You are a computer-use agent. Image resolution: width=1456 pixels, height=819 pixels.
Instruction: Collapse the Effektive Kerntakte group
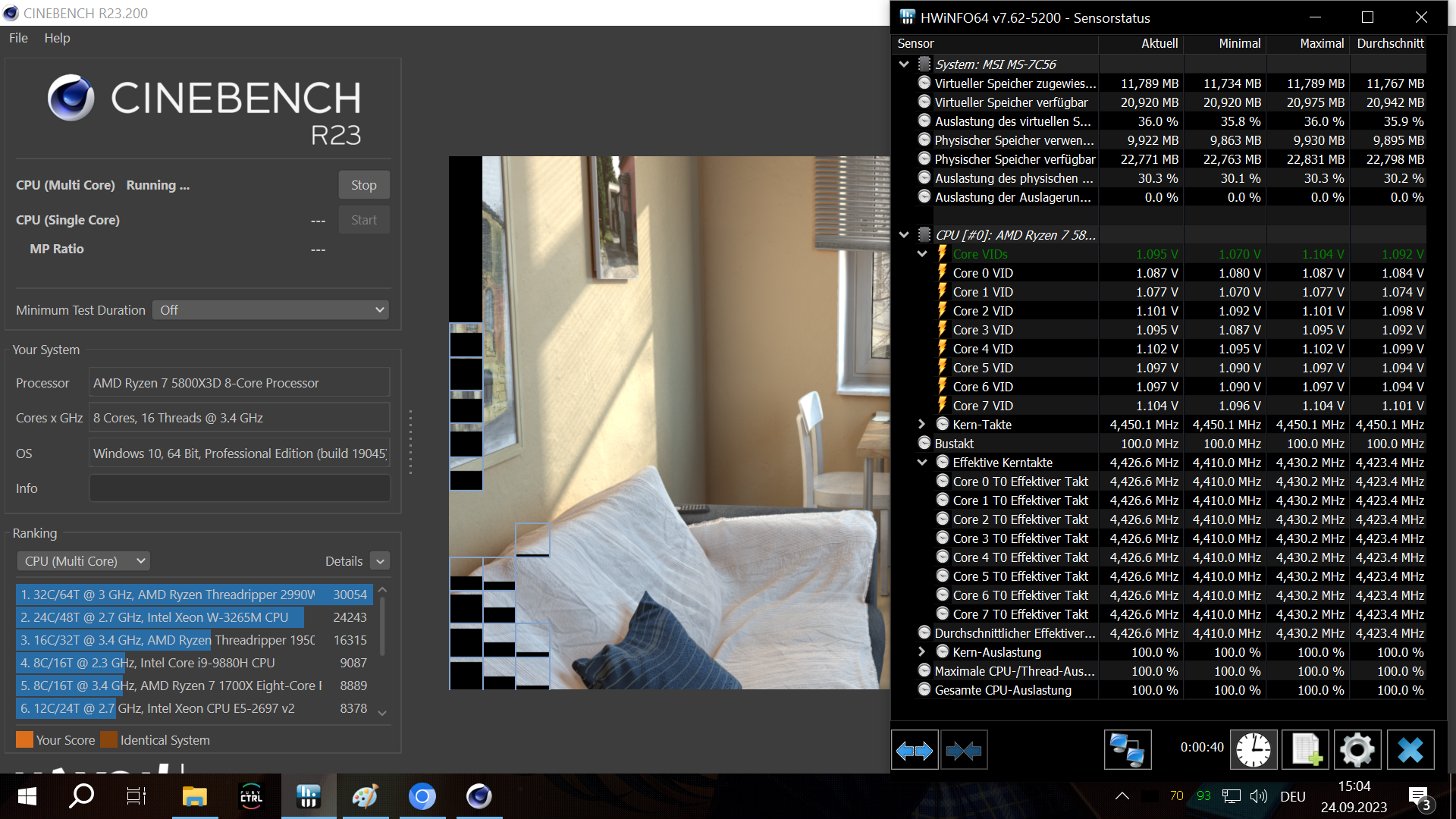[922, 463]
